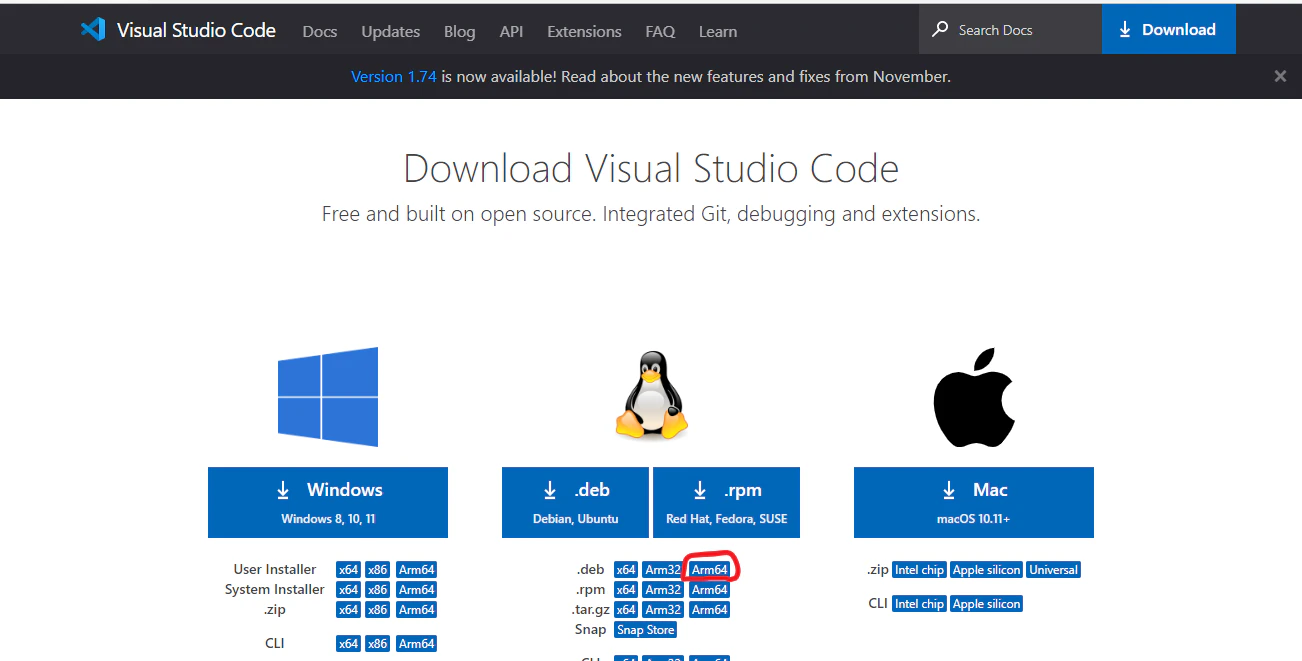Screen dimensions: 1302x661
Task: Open the Extensions menu item
Action: point(584,31)
